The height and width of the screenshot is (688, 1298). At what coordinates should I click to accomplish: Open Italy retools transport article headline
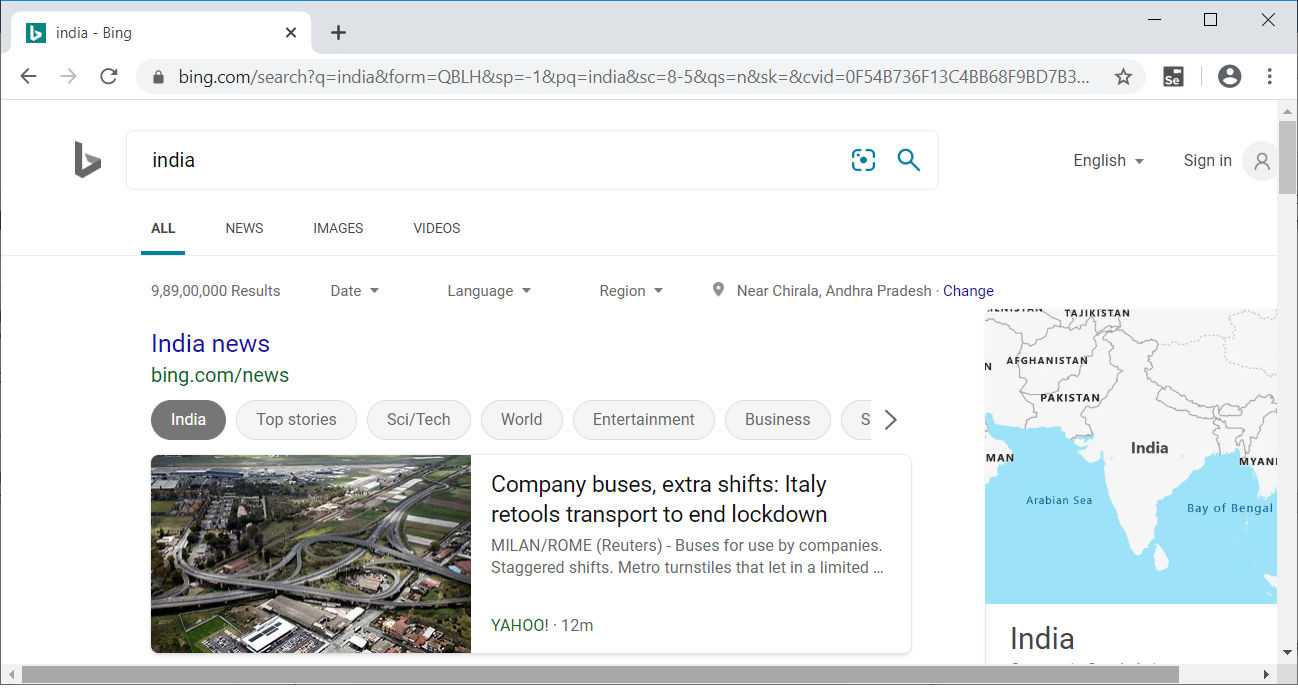tap(659, 499)
